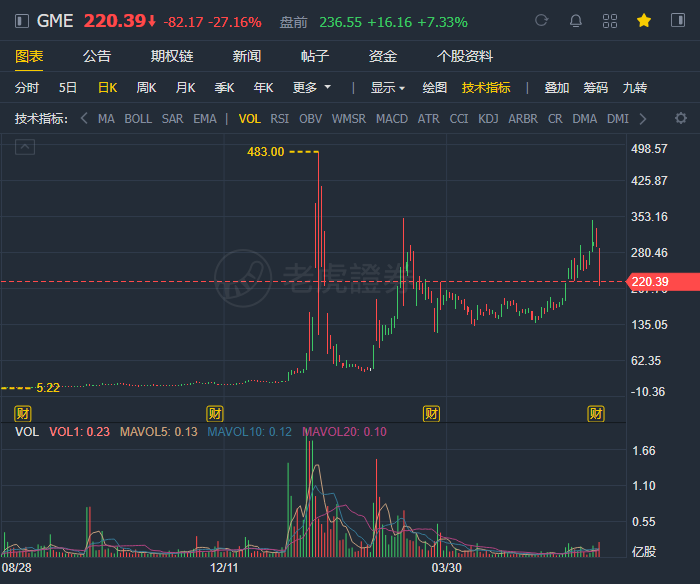Select the CR indicator
This screenshot has height=584, width=700.
point(555,119)
